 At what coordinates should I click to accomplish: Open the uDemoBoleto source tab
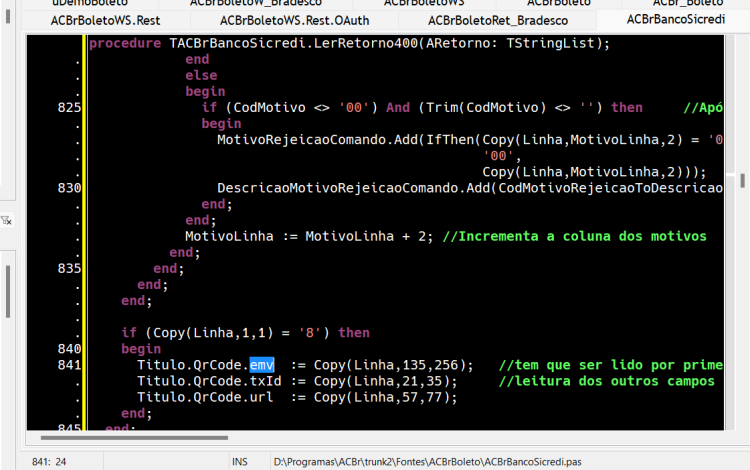click(90, 4)
